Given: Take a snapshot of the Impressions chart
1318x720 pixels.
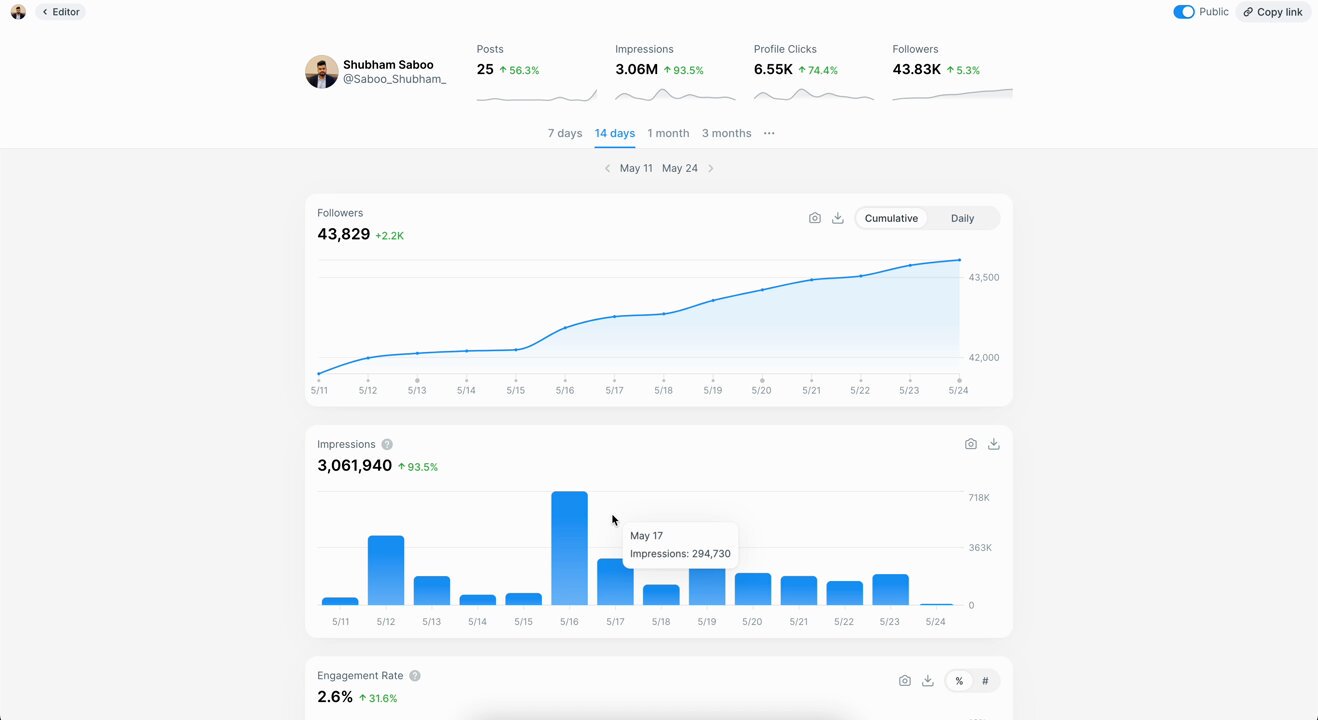Looking at the screenshot, I should (971, 444).
